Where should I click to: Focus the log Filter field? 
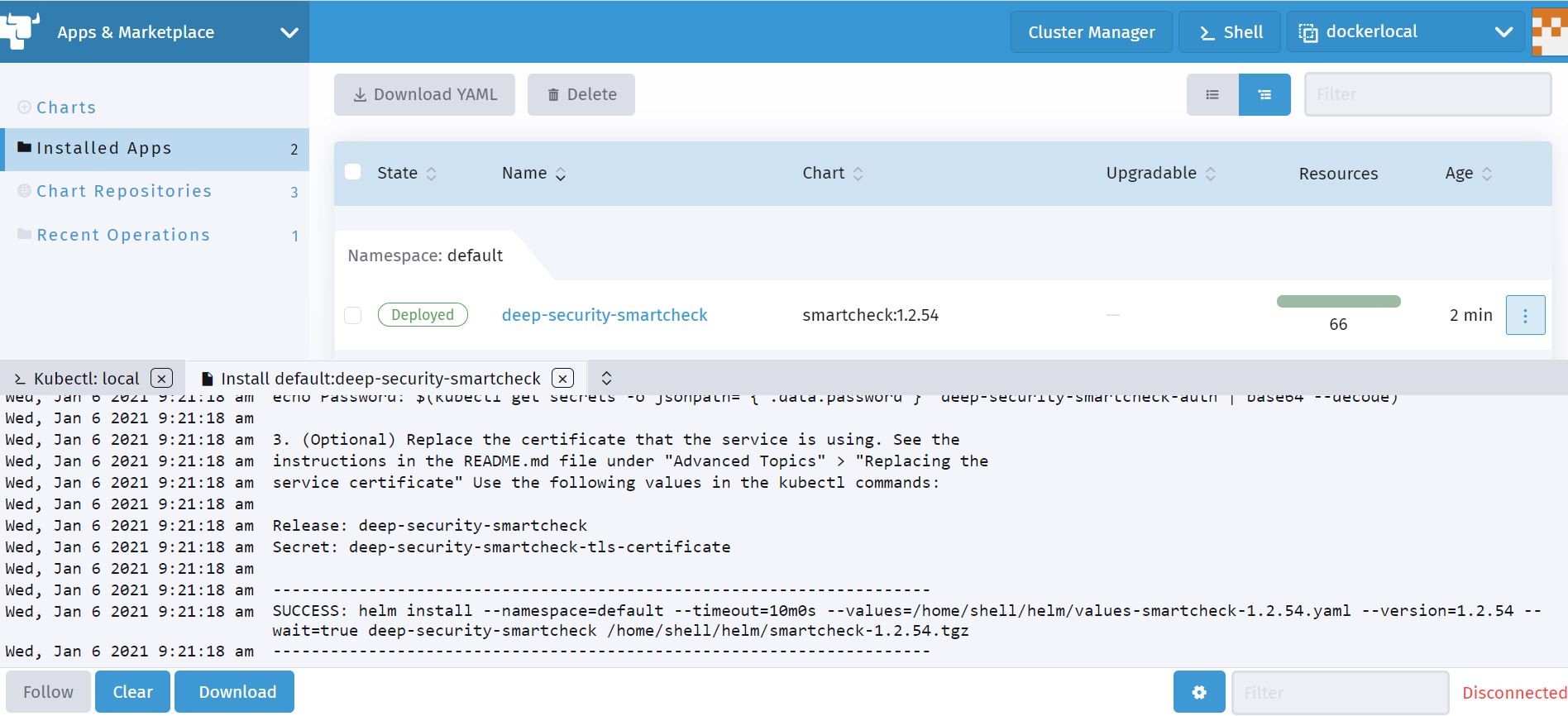pos(1340,692)
